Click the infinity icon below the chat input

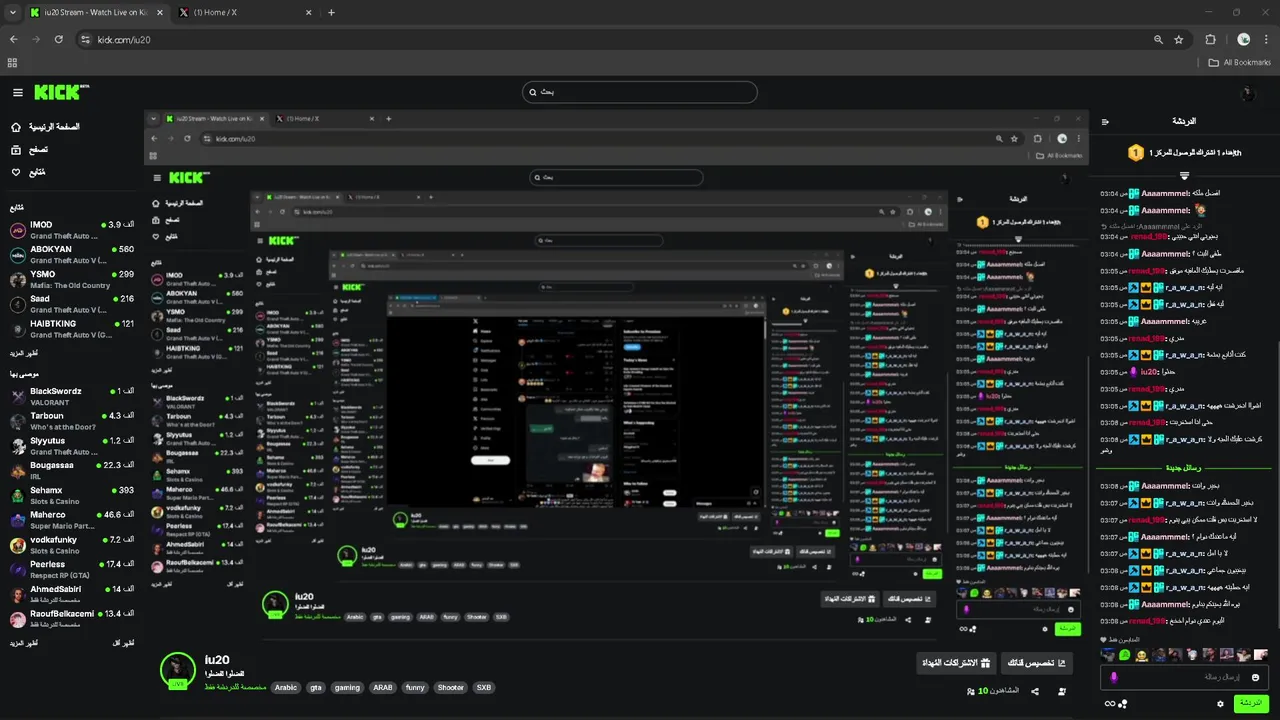click(x=1109, y=704)
